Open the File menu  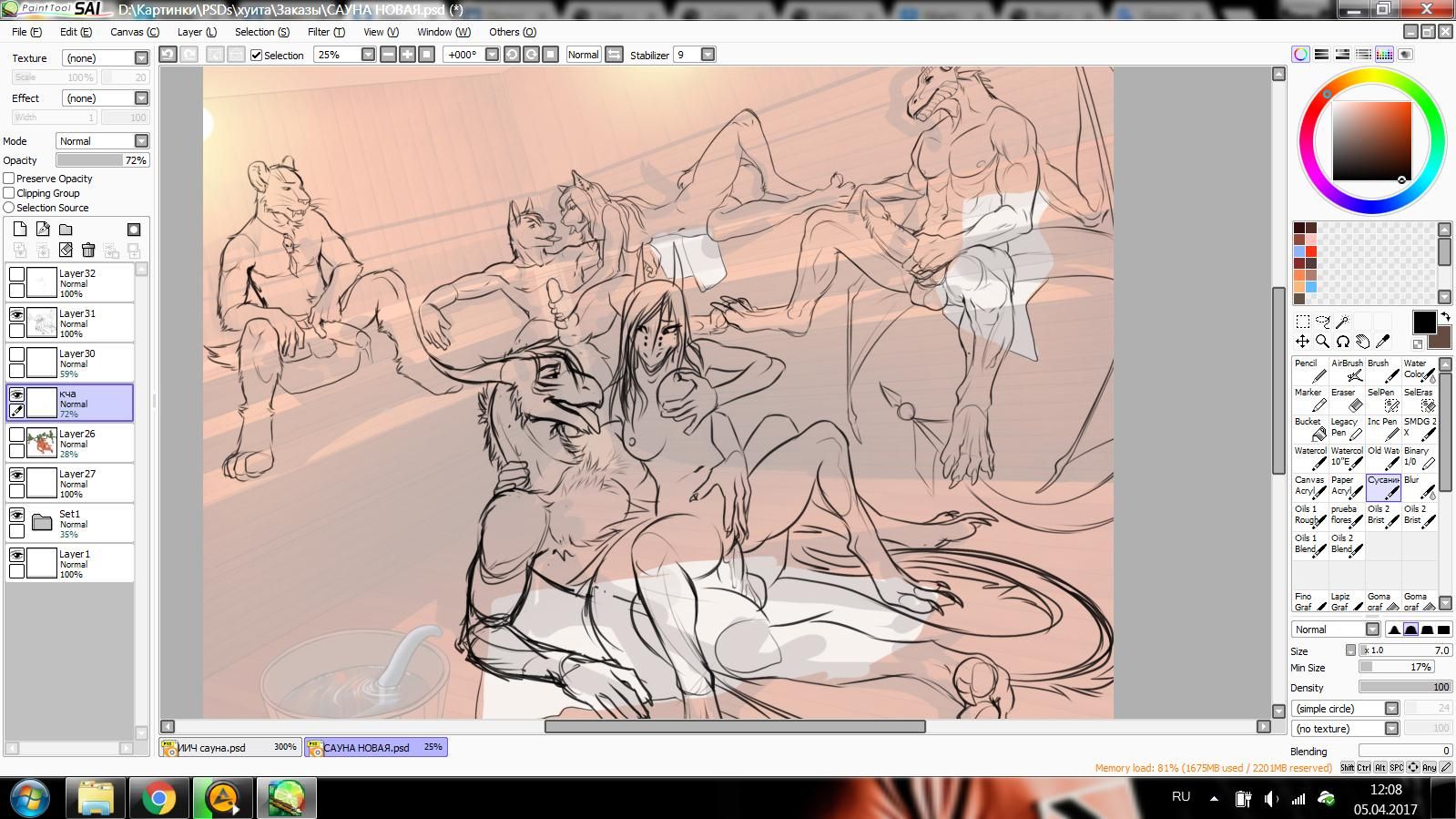[x=26, y=32]
